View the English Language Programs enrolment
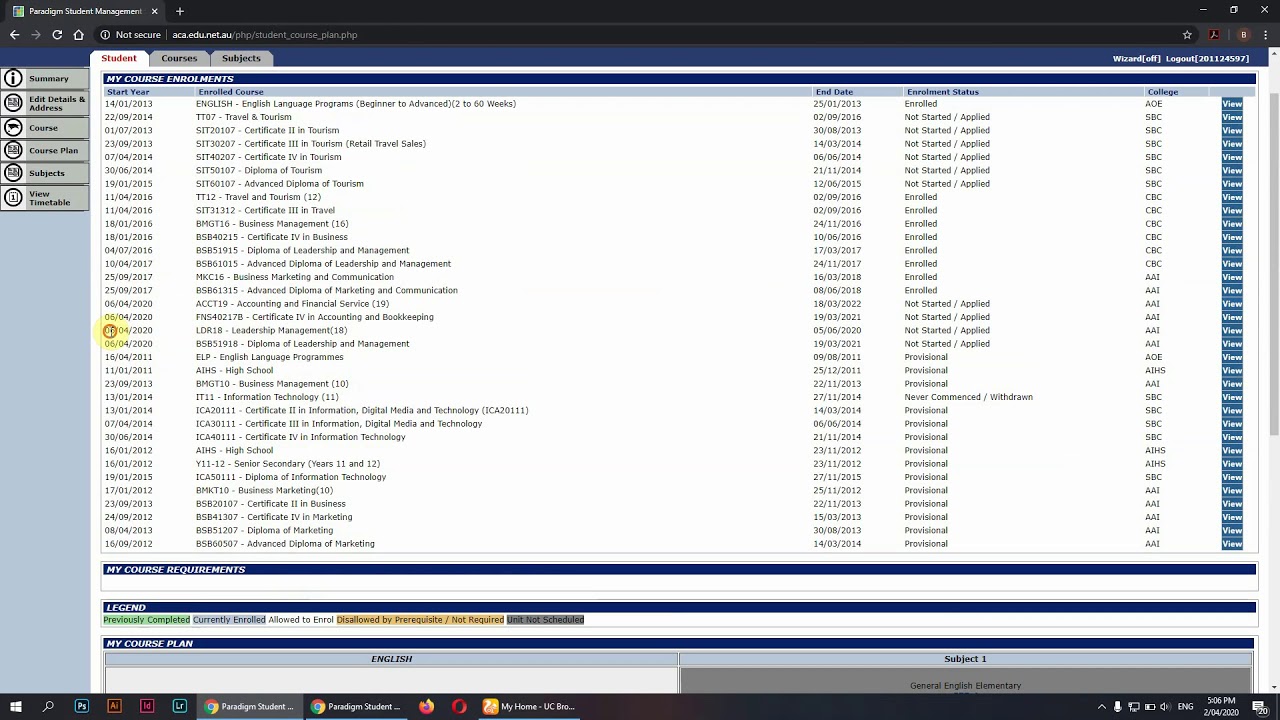 click(1232, 104)
